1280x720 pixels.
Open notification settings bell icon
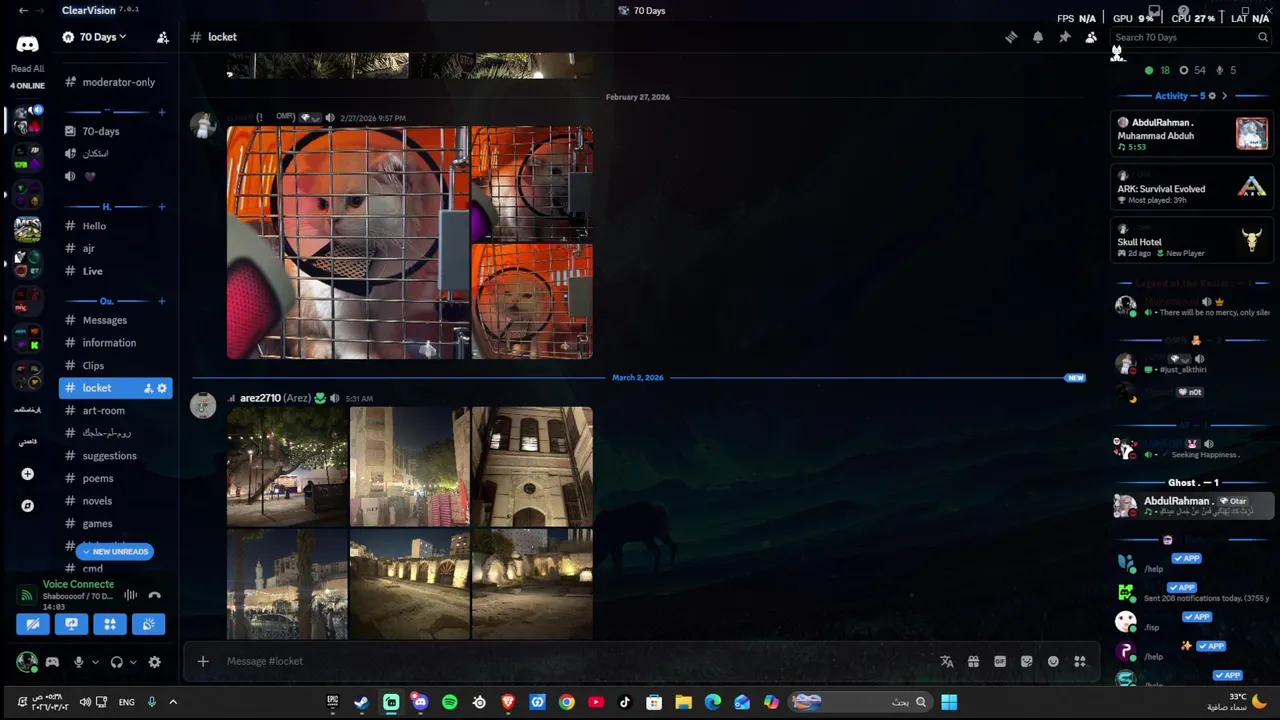(x=1038, y=37)
